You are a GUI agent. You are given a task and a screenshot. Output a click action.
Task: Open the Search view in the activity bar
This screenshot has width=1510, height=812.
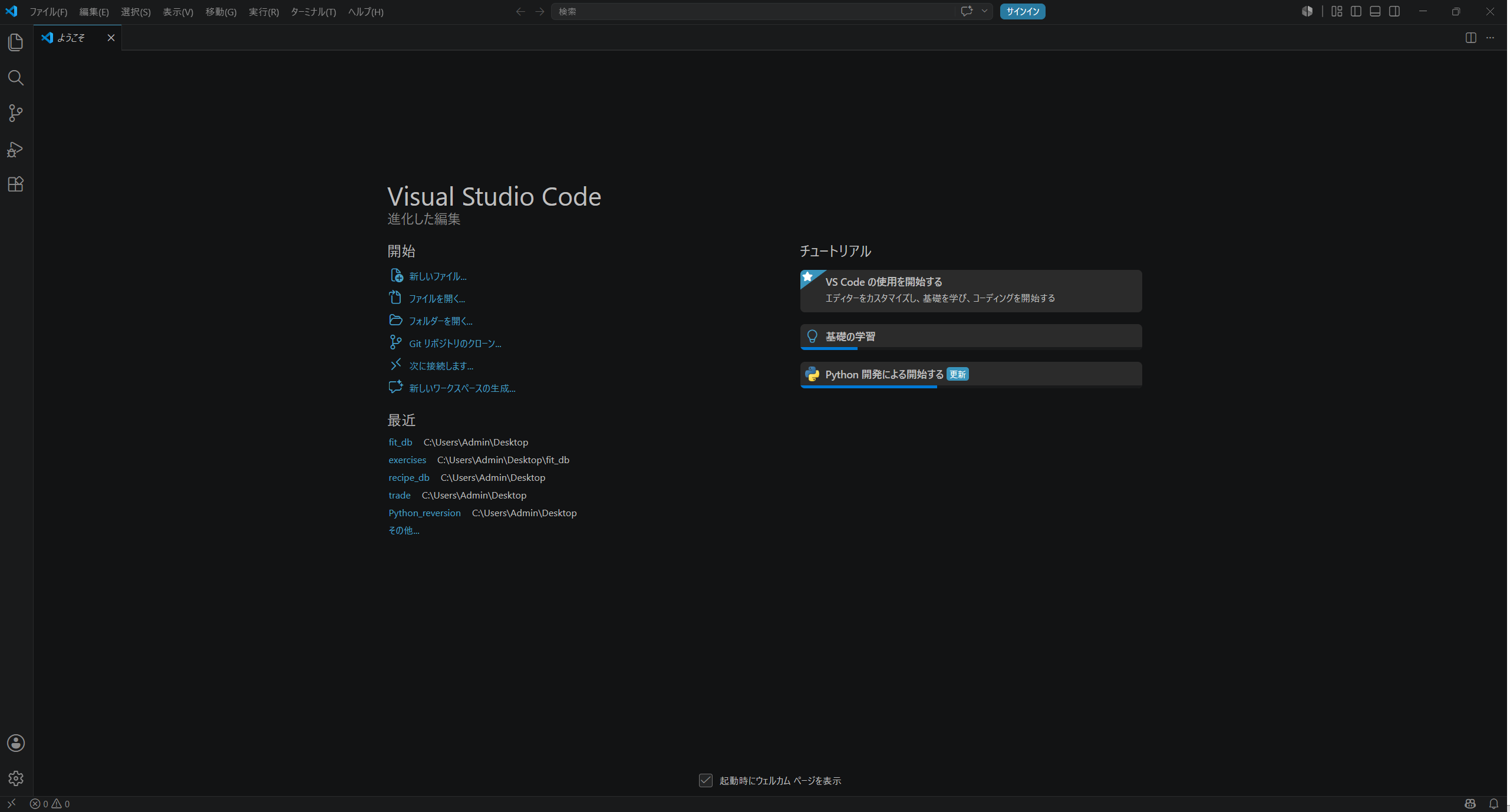pyautogui.click(x=16, y=78)
